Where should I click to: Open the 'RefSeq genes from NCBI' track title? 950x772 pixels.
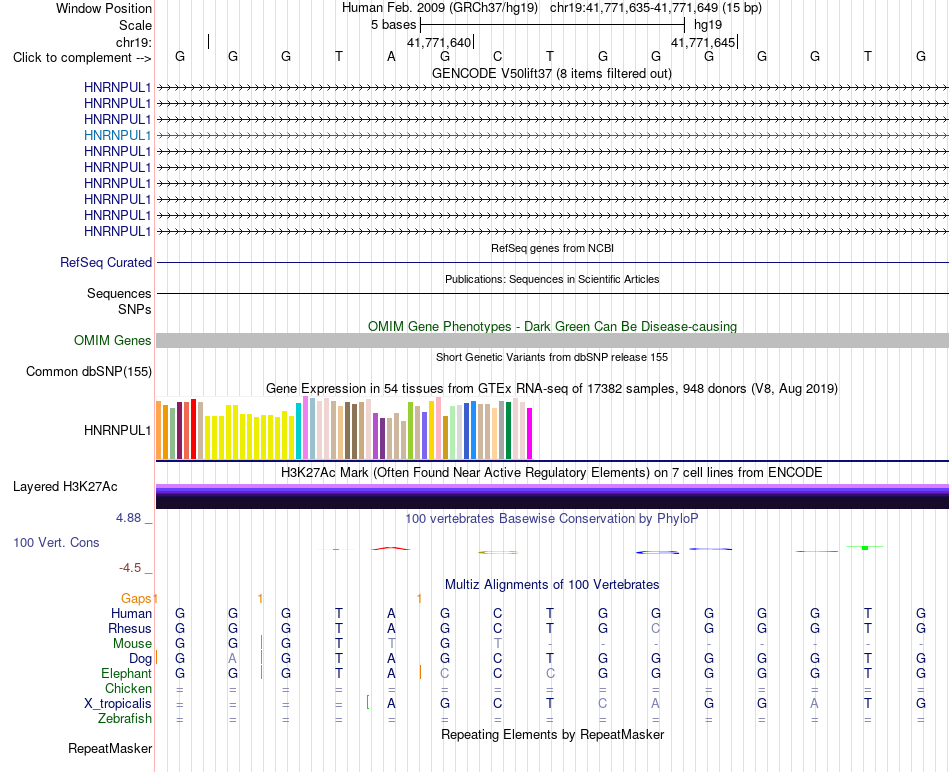coord(552,248)
